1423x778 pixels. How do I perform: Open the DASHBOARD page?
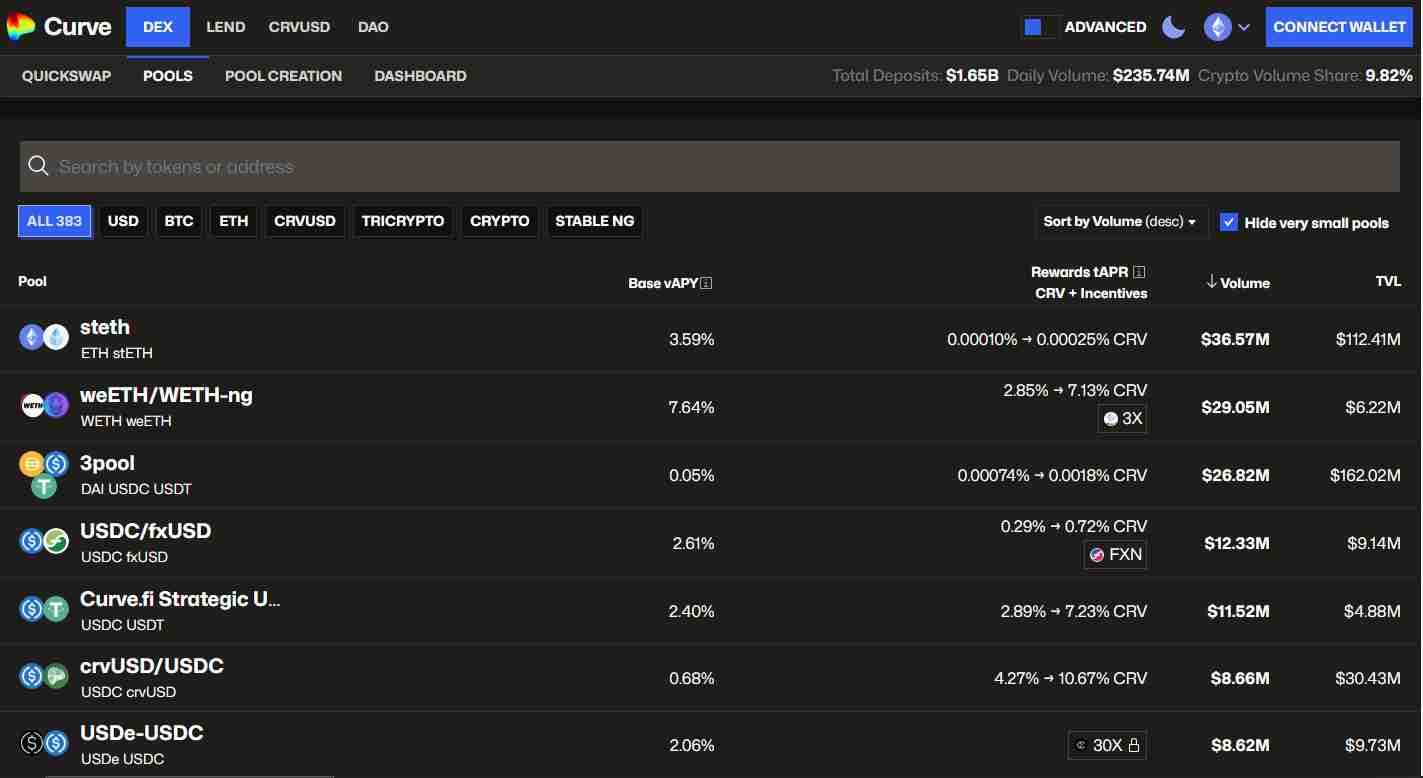click(420, 76)
